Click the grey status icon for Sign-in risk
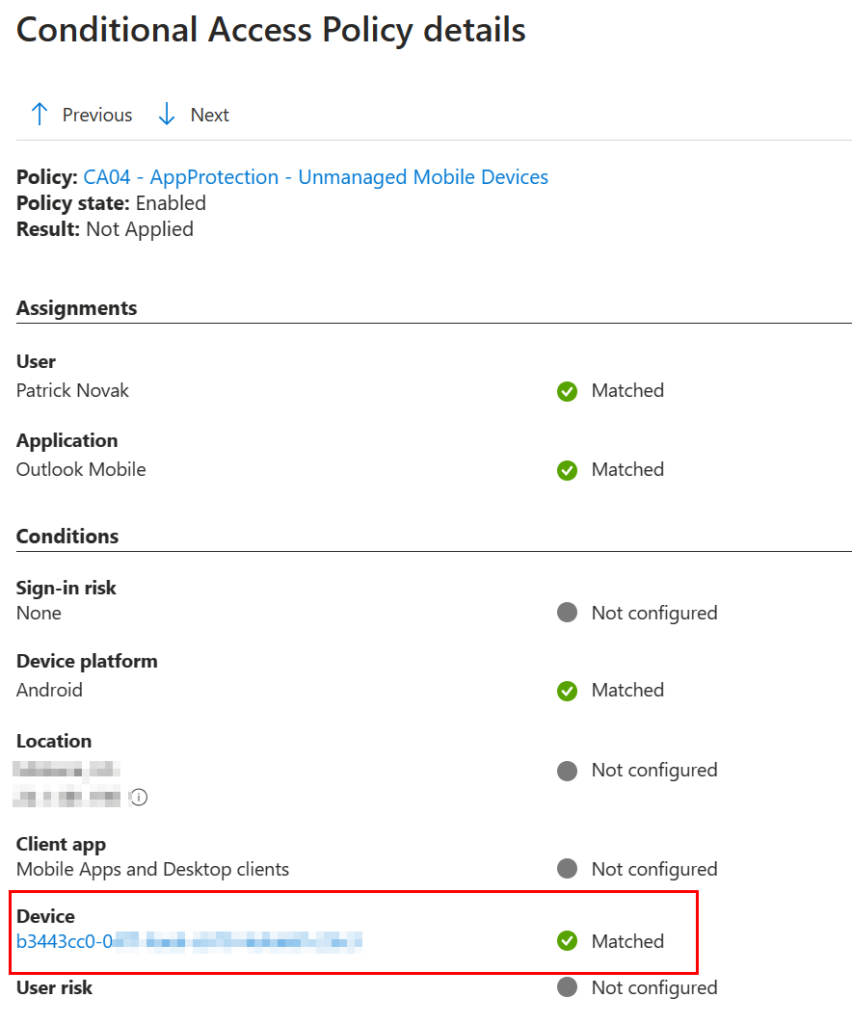This screenshot has width=852, height=1024. click(x=567, y=613)
